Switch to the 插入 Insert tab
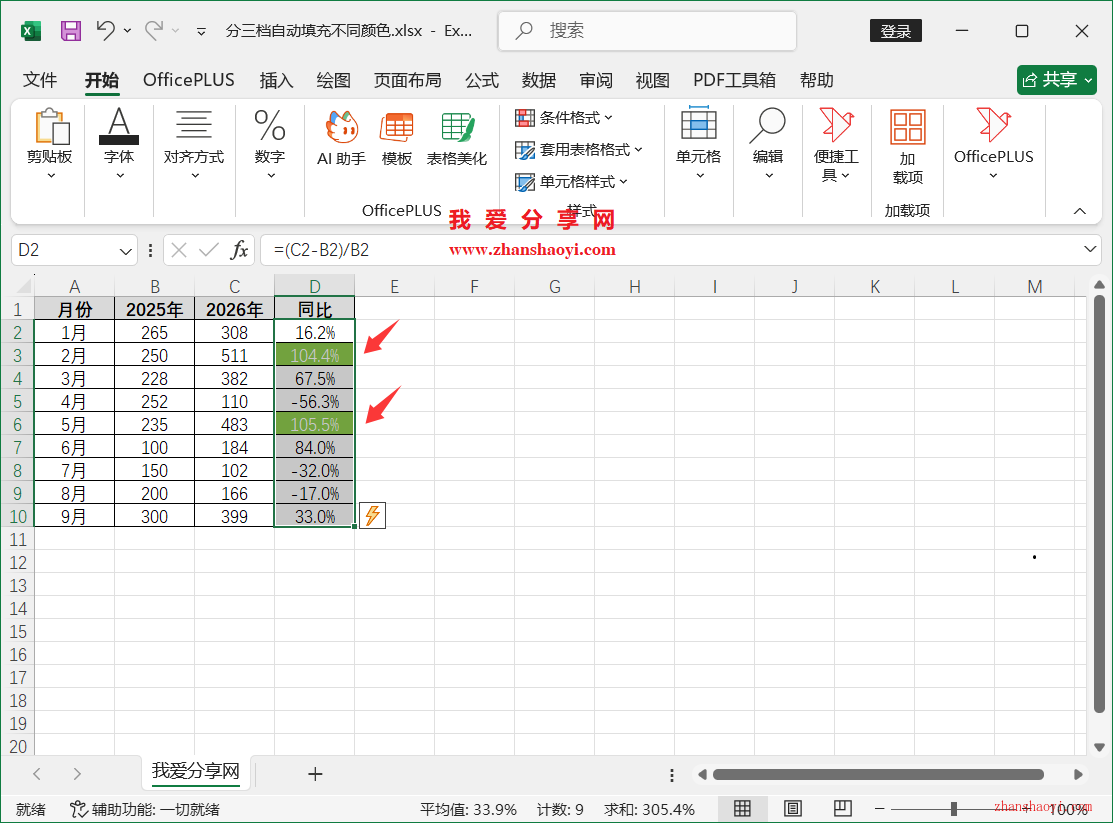 tap(276, 80)
